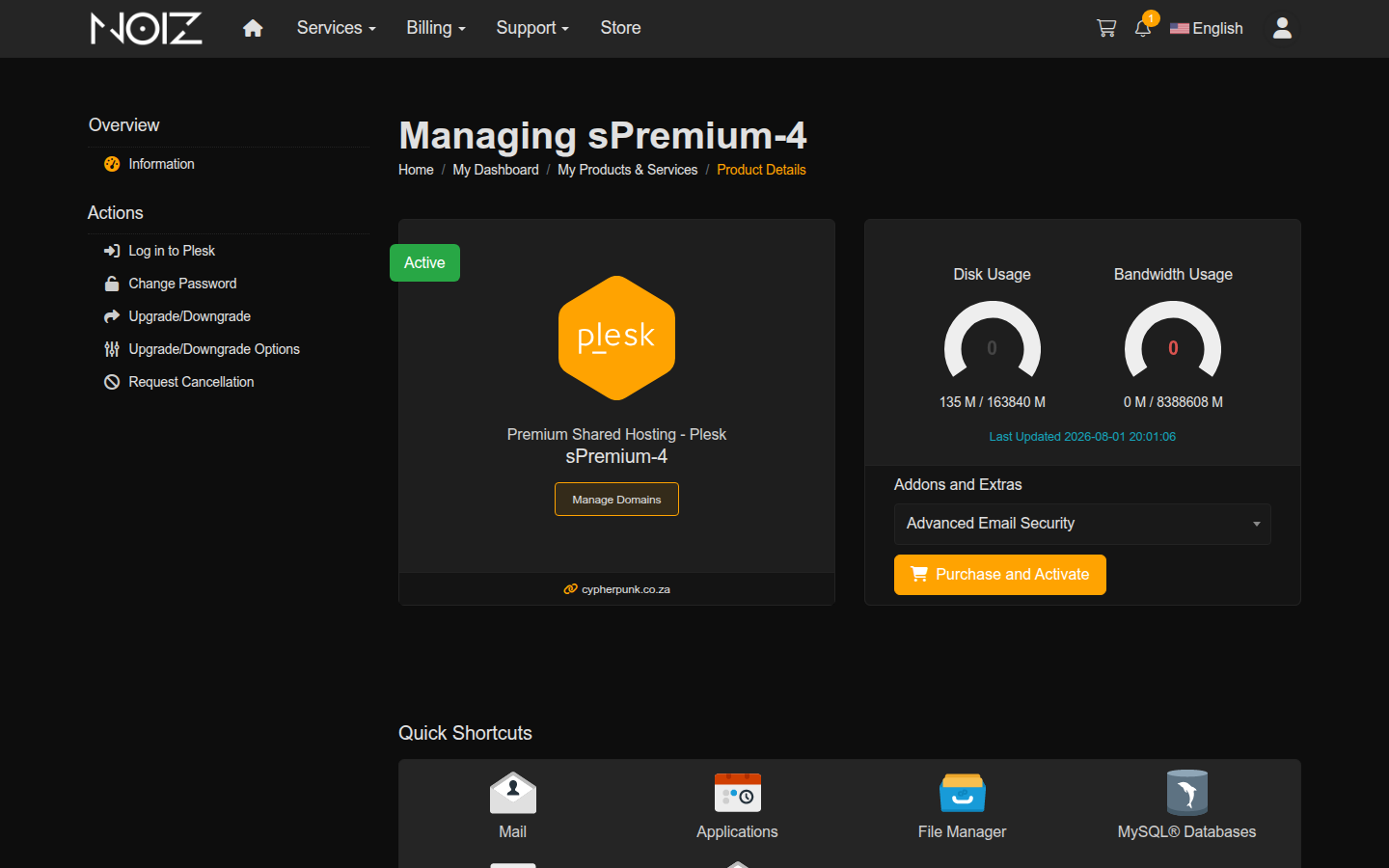
Task: Open the Mail shortcut icon
Action: [513, 793]
